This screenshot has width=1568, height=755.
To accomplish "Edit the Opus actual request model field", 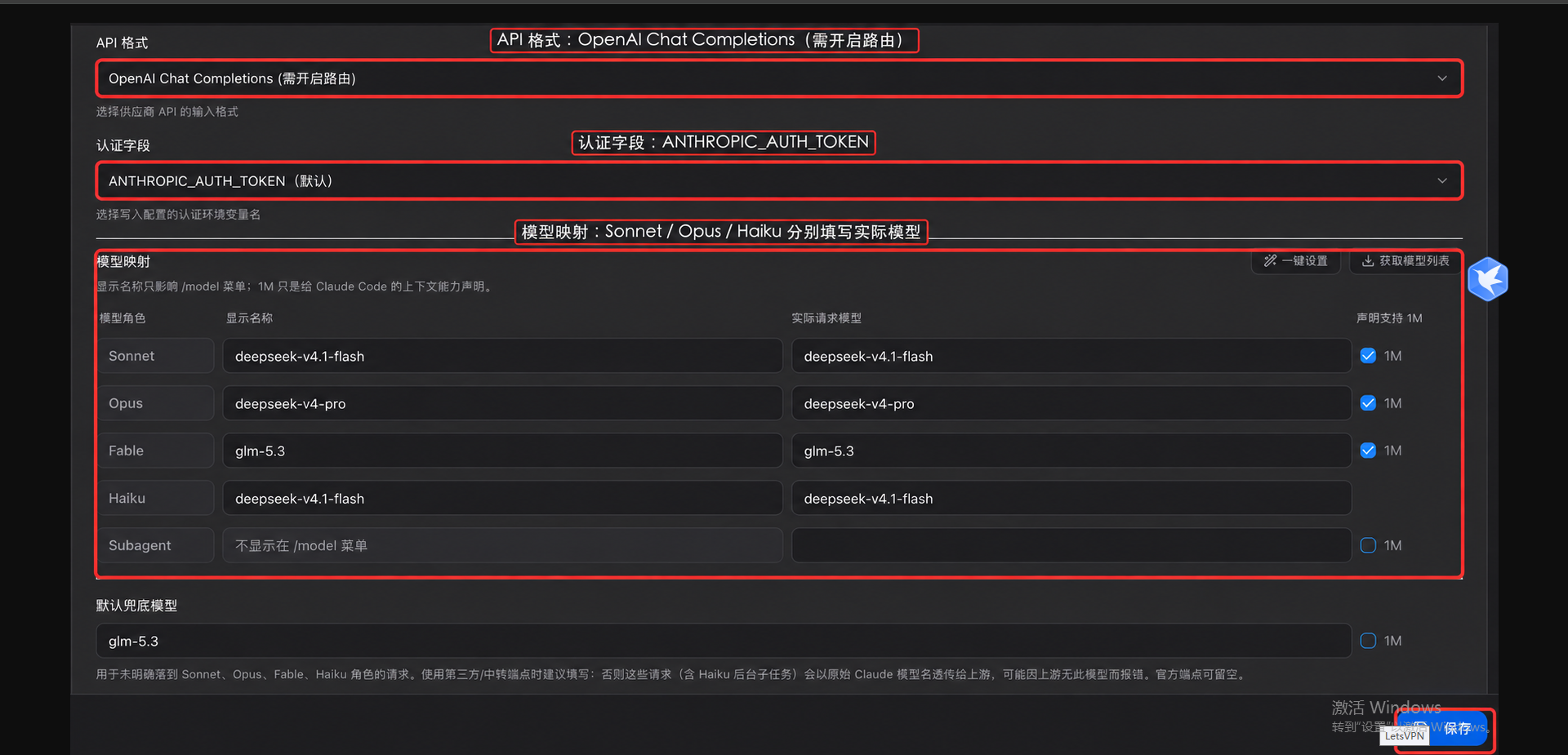I will [x=1071, y=403].
